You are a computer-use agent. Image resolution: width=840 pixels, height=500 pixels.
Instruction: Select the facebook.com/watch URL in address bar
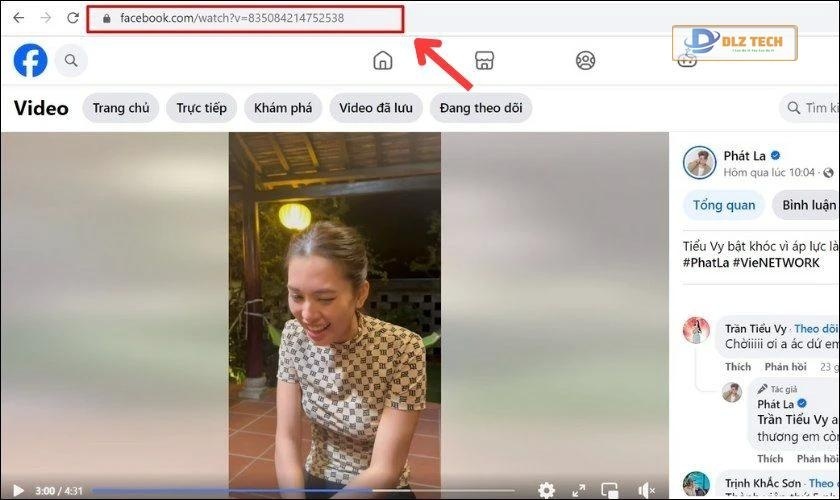[232, 18]
